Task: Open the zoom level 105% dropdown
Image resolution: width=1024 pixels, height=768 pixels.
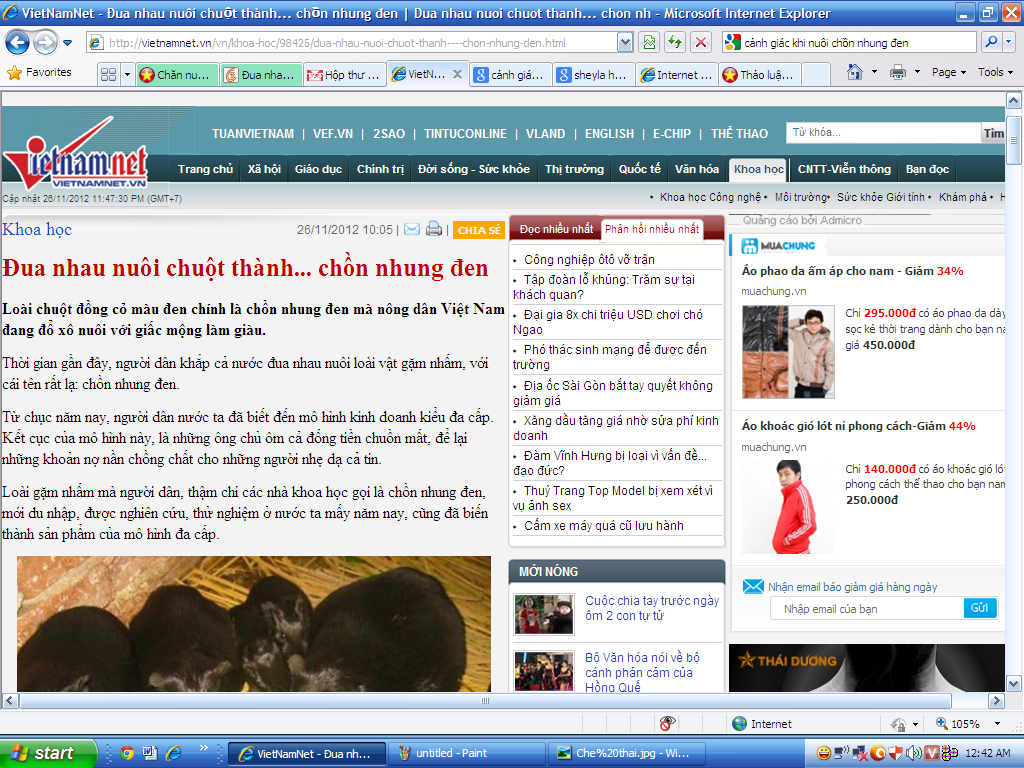Action: [997, 724]
